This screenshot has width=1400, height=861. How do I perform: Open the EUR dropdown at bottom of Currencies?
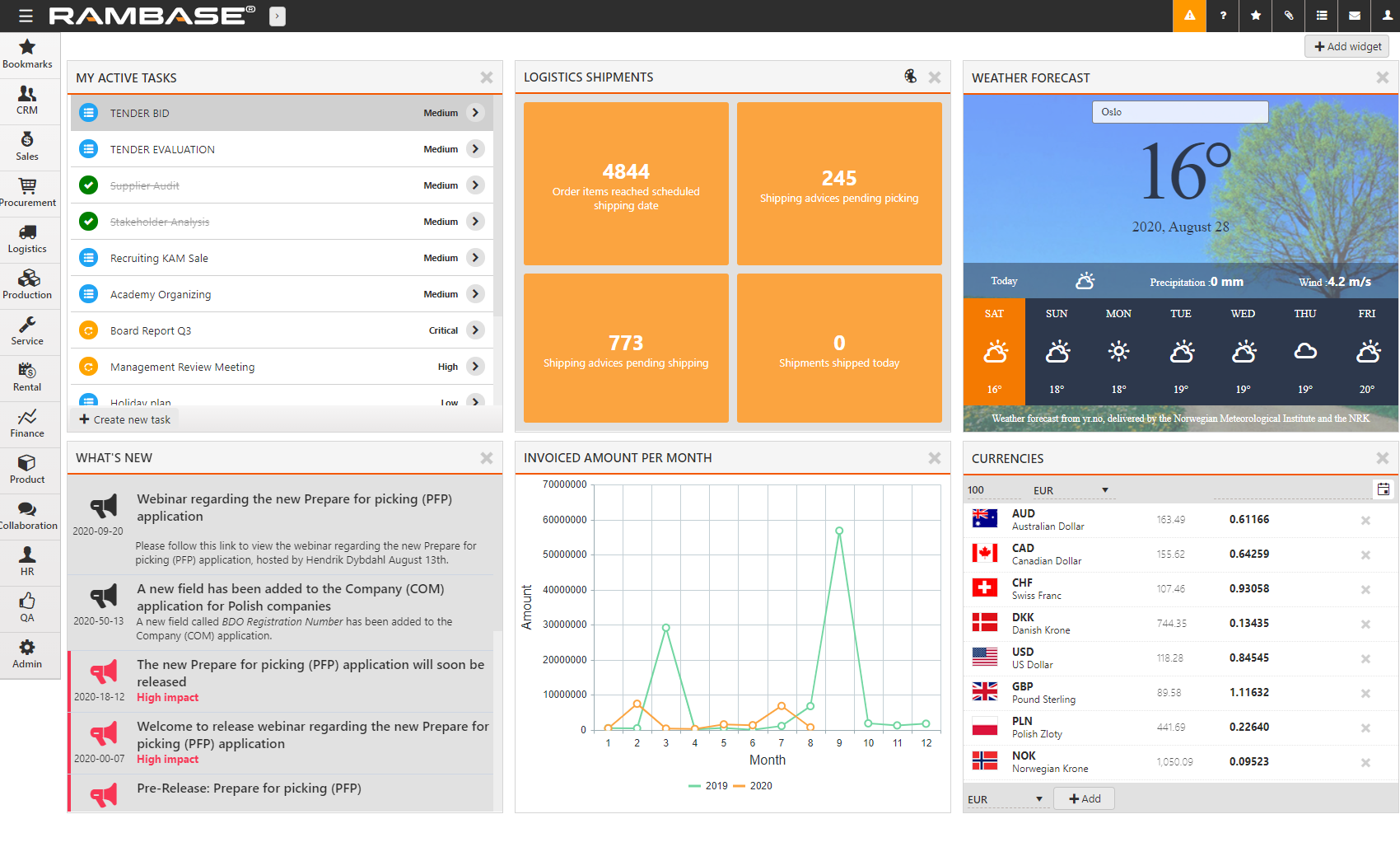click(1005, 798)
